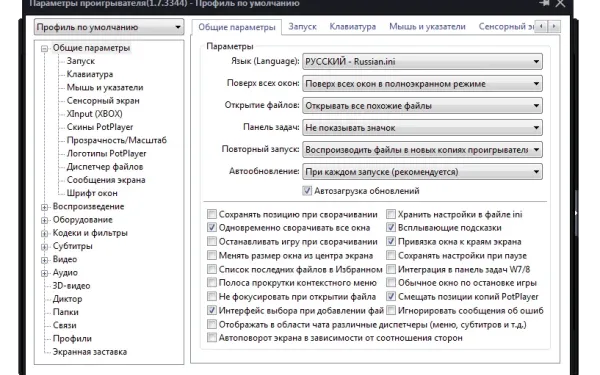The height and width of the screenshot is (375, 600).
Task: Enable 'Игнорировать сообщения об ошиб' checkbox
Action: 391,310
